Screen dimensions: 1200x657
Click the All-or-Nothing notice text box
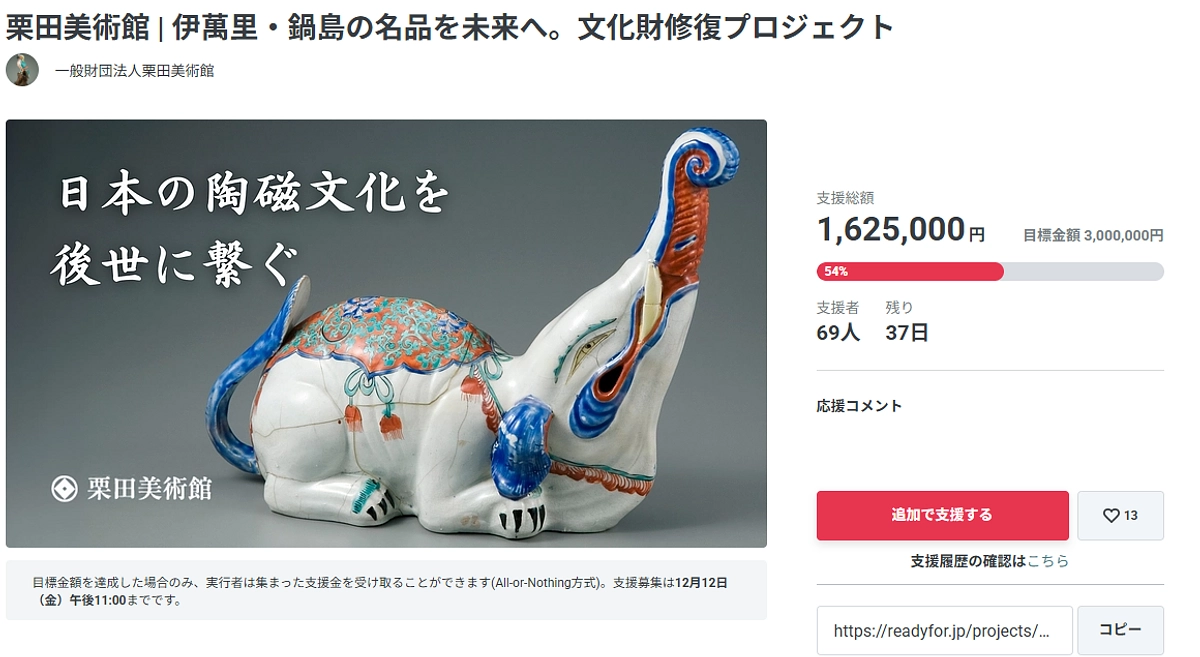tap(386, 590)
